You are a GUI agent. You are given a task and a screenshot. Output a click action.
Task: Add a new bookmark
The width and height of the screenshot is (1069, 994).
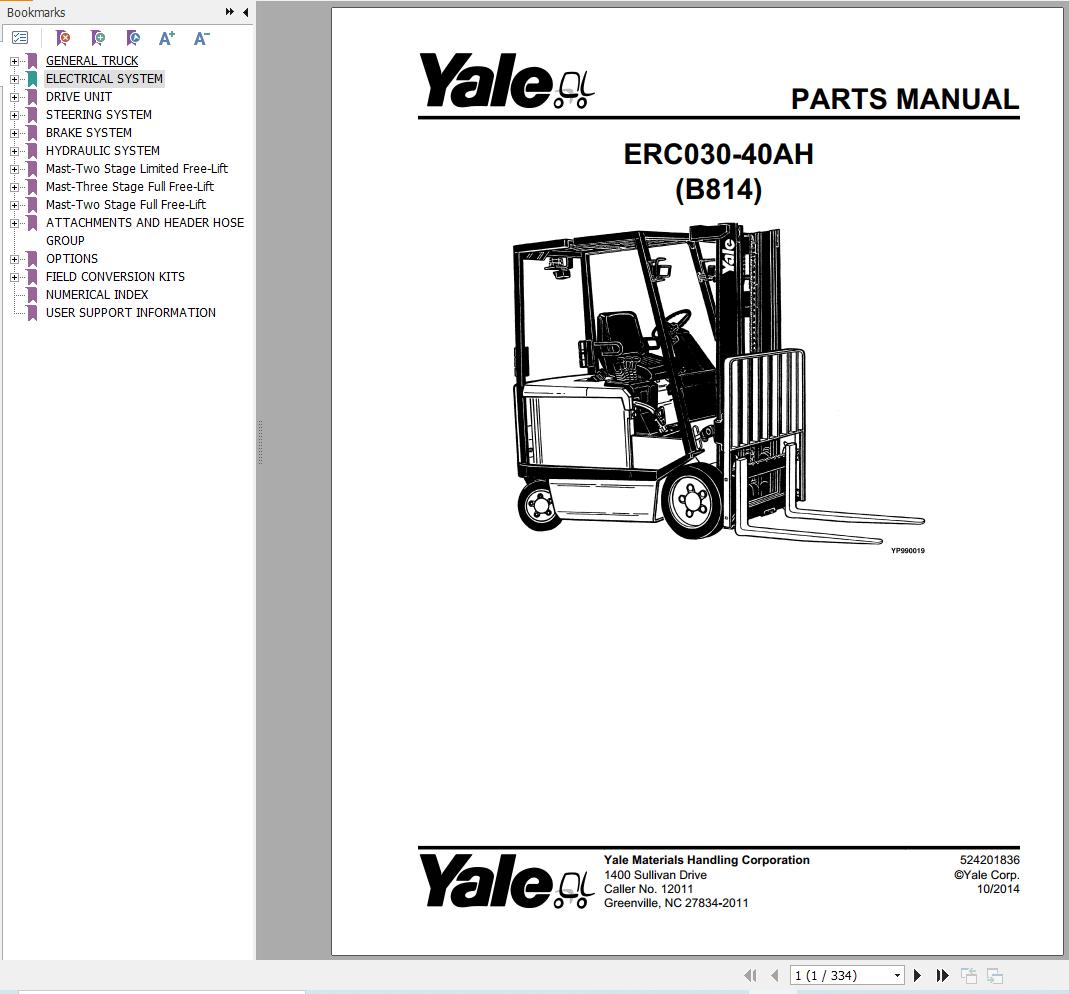point(98,37)
